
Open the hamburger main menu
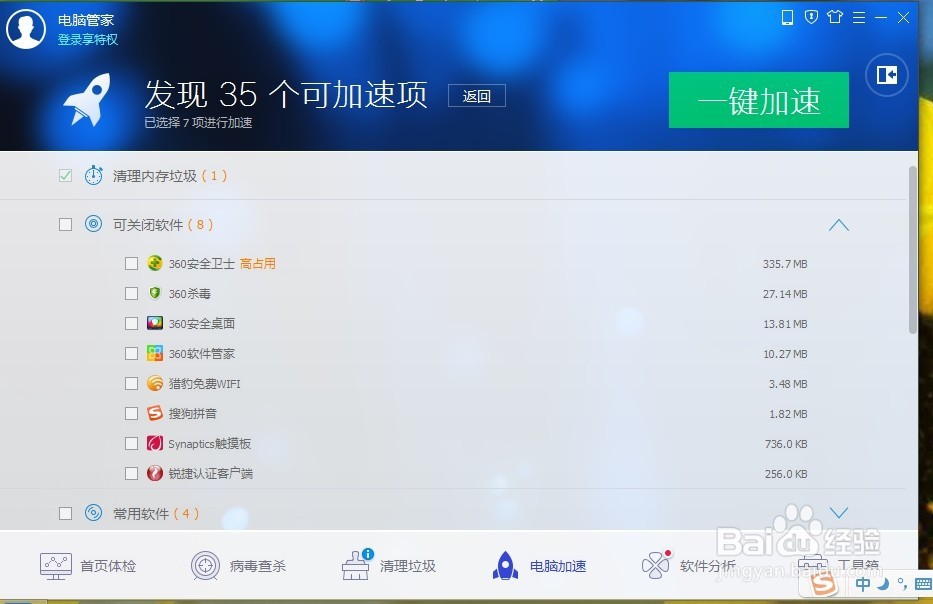857,17
